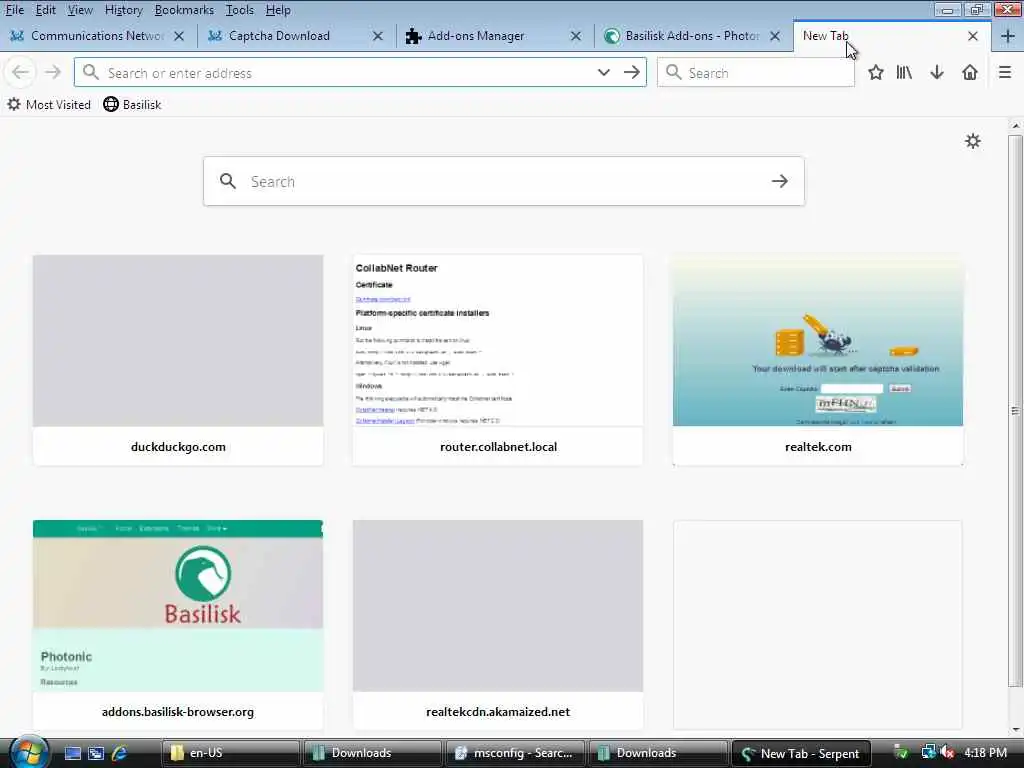Launch Internet Explorer from quick launch
The width and height of the screenshot is (1024, 768).
[x=120, y=753]
